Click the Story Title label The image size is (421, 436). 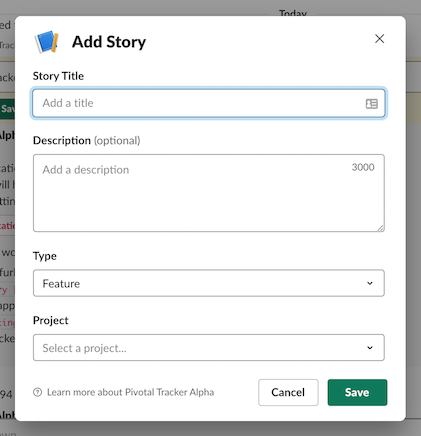point(58,76)
